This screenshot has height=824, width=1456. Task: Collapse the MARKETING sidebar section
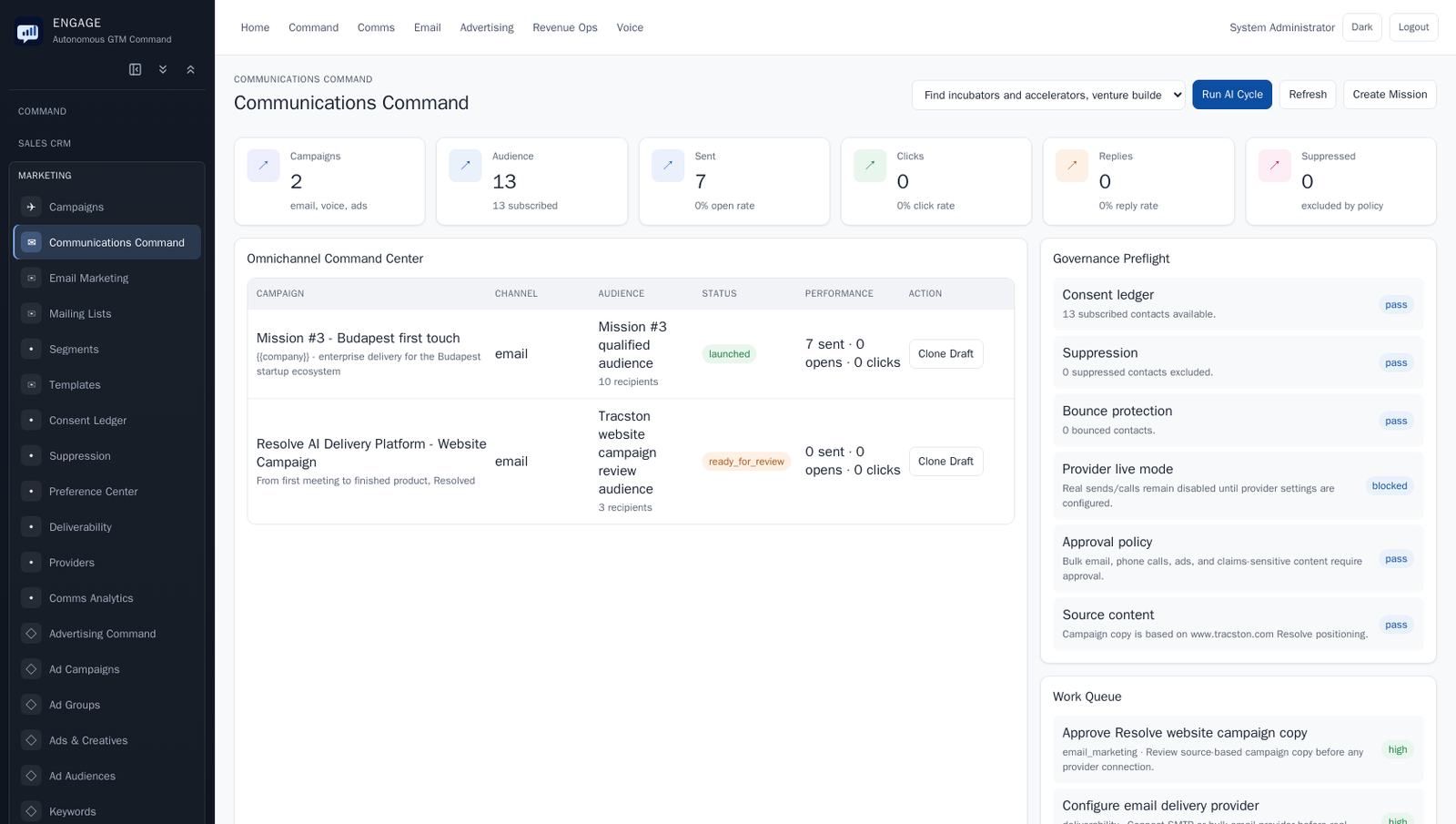[x=107, y=175]
